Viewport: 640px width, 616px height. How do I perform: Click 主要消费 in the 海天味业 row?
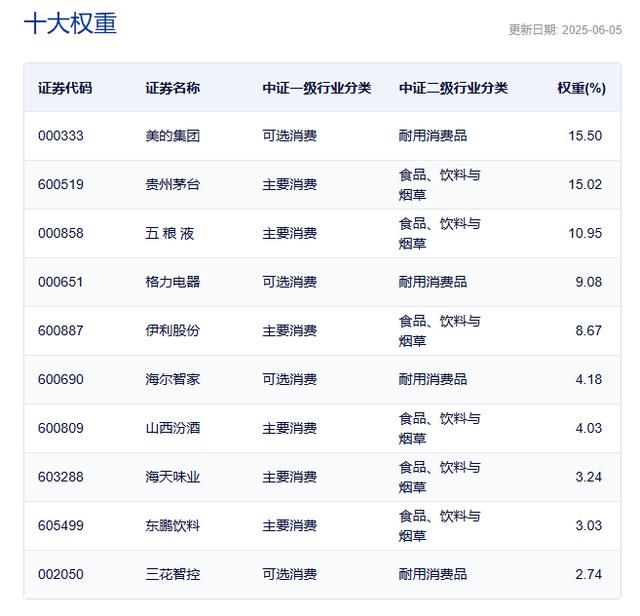290,477
